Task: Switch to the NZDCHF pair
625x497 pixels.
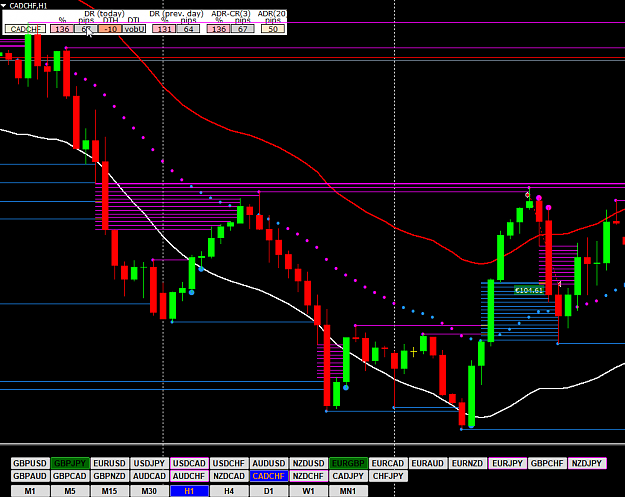Action: point(309,476)
